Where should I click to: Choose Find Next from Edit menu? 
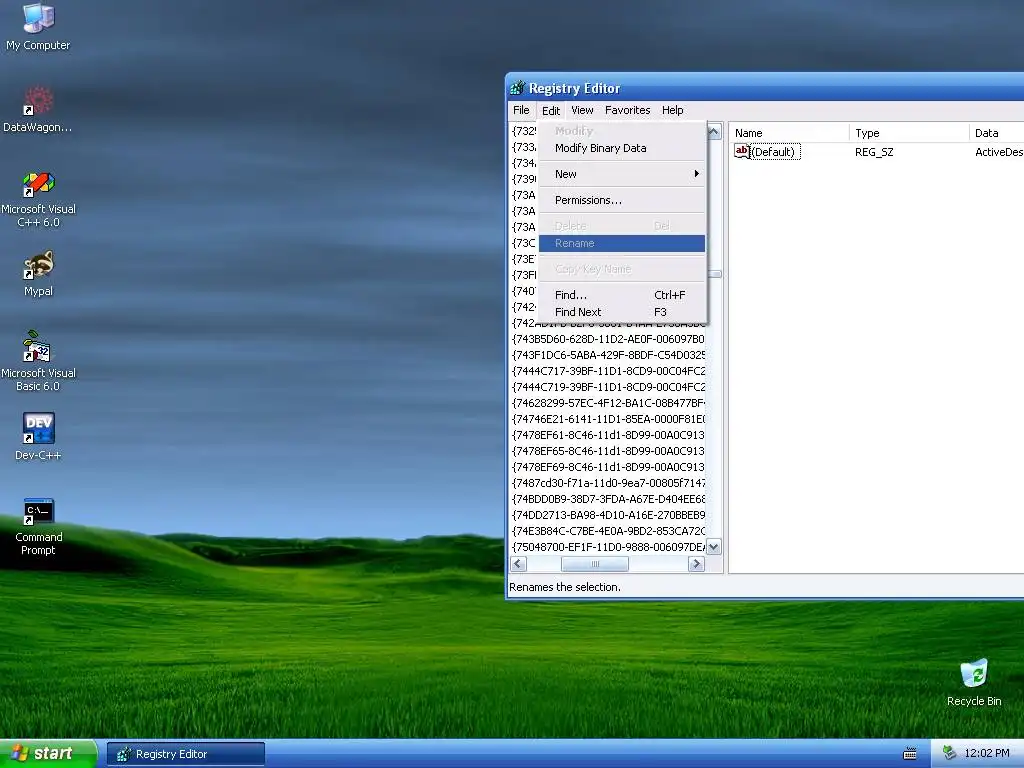[622, 312]
